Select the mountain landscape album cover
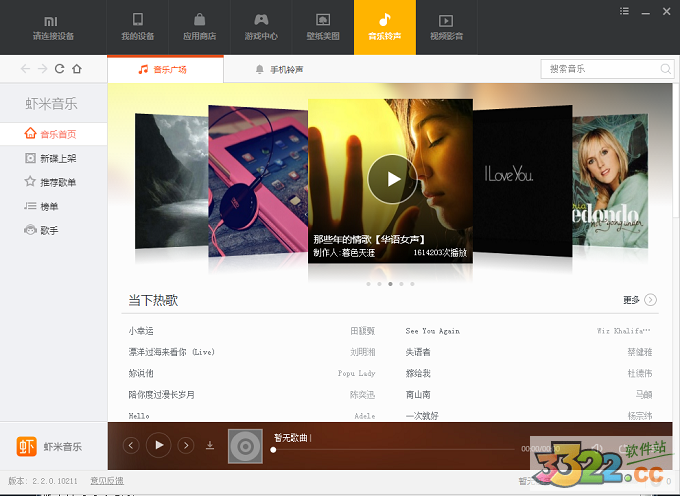This screenshot has width=680, height=496. (172, 181)
